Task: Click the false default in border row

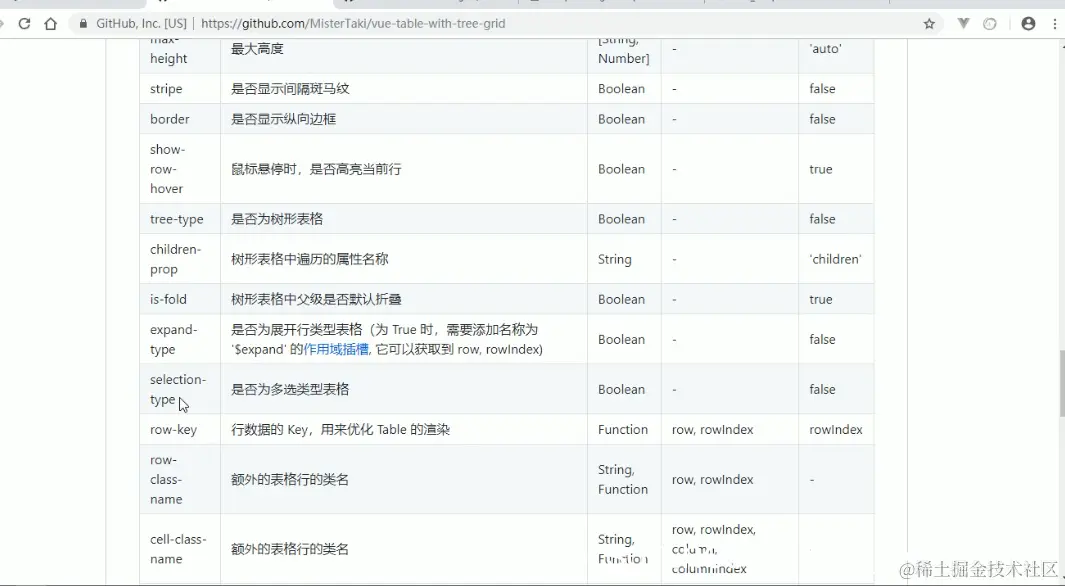Action: click(x=822, y=119)
